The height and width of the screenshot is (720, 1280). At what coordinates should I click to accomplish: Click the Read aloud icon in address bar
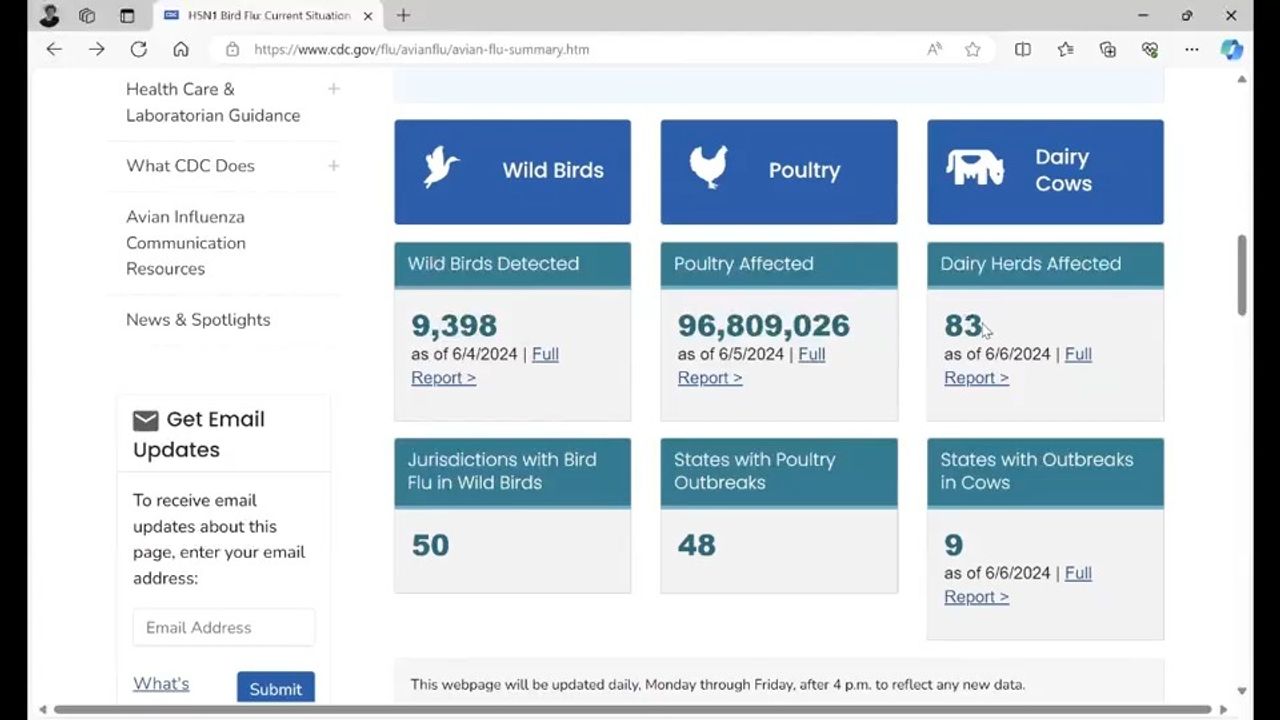(x=934, y=49)
